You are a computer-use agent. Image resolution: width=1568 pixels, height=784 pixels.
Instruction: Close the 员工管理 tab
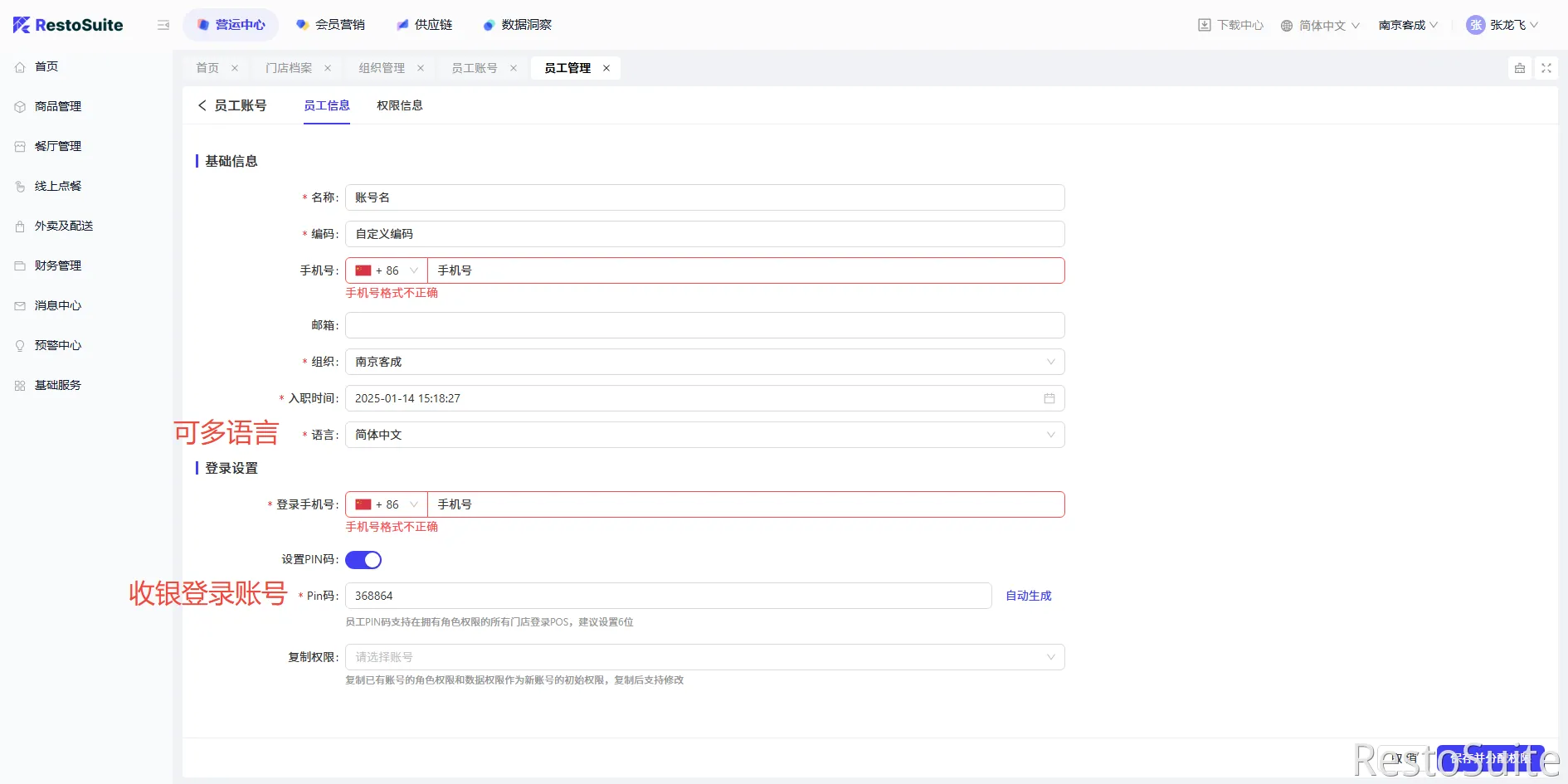coord(606,68)
